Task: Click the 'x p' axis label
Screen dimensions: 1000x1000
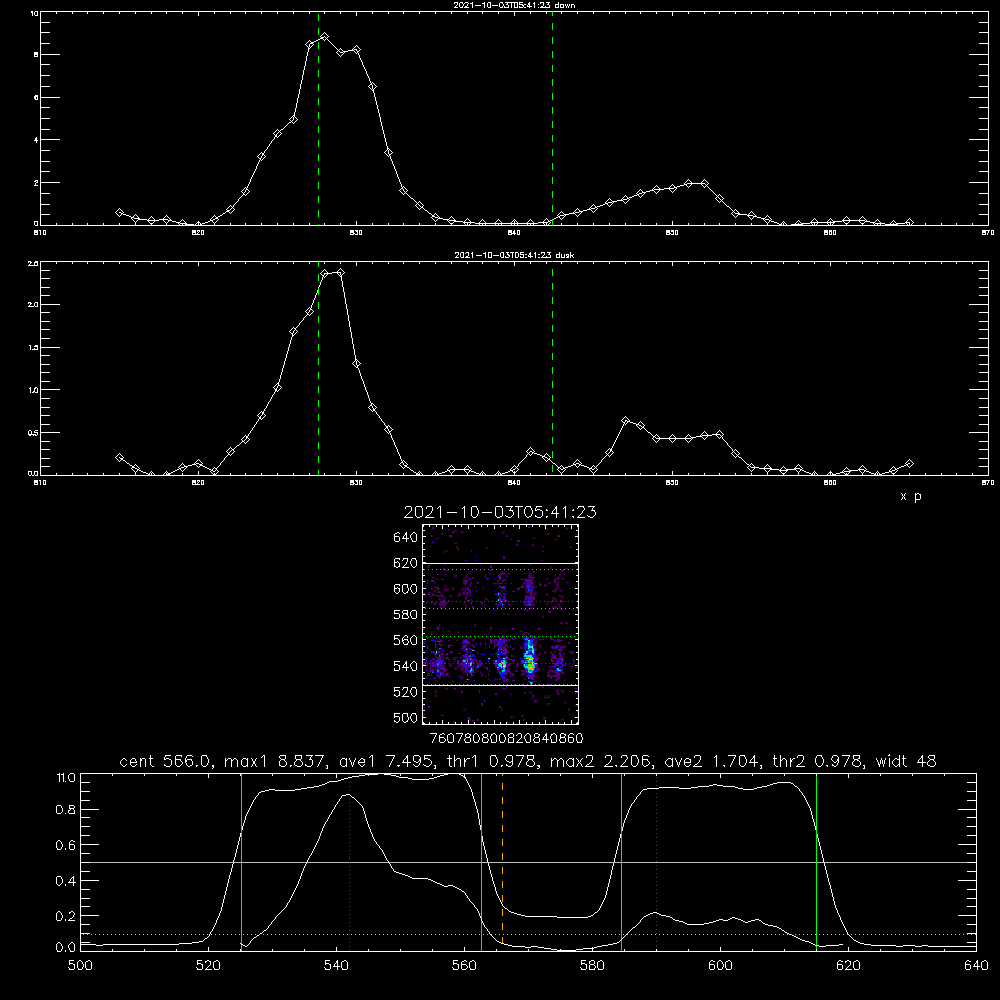Action: [x=911, y=496]
